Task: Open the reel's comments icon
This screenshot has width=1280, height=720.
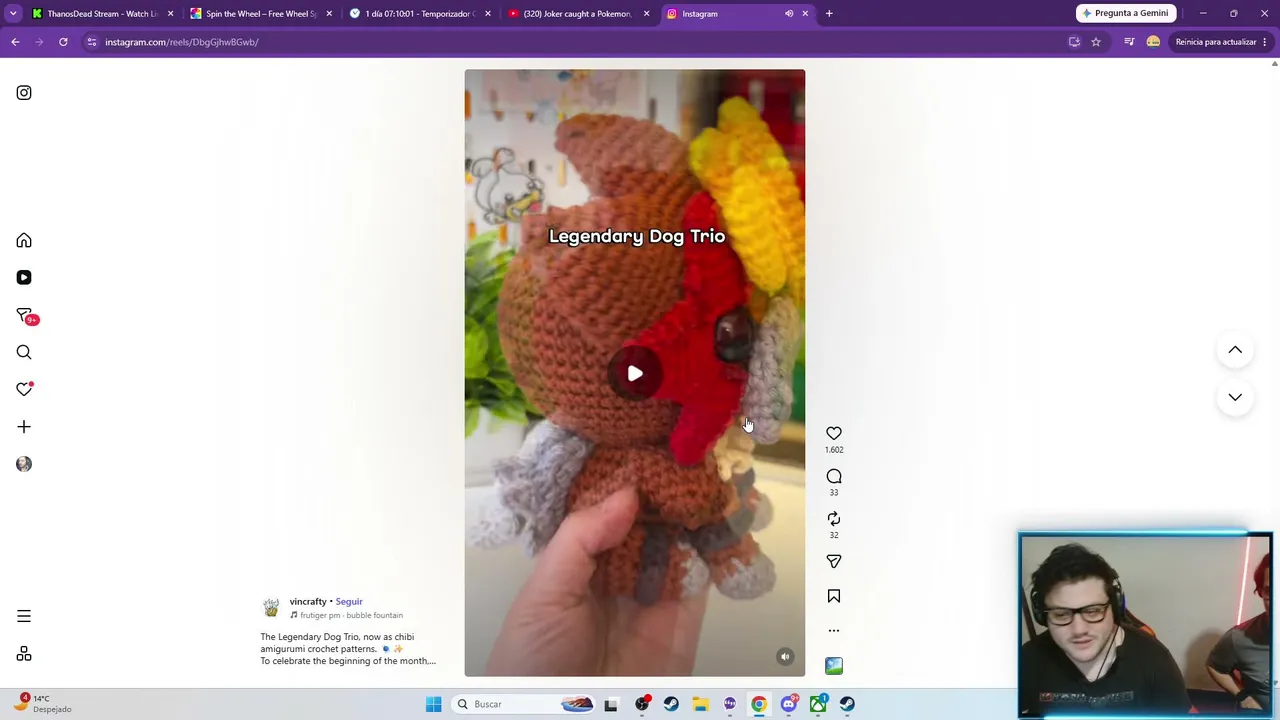Action: pos(834,476)
